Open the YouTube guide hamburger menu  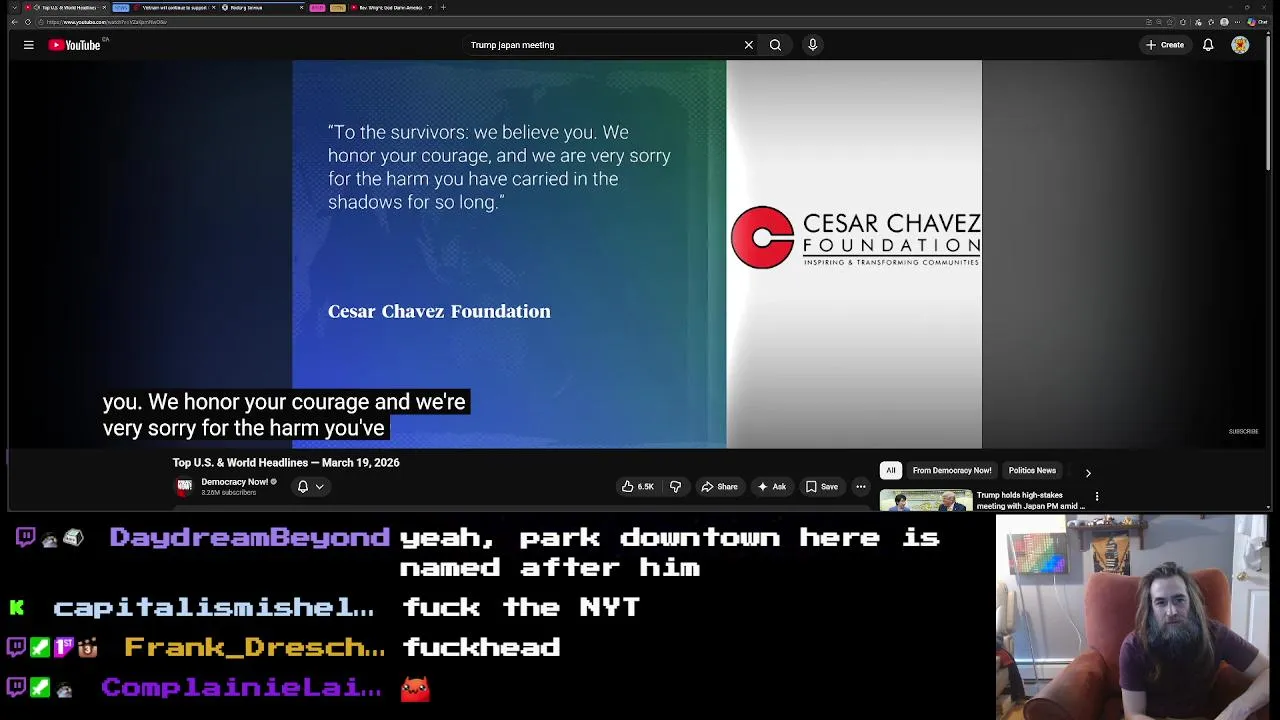28,45
